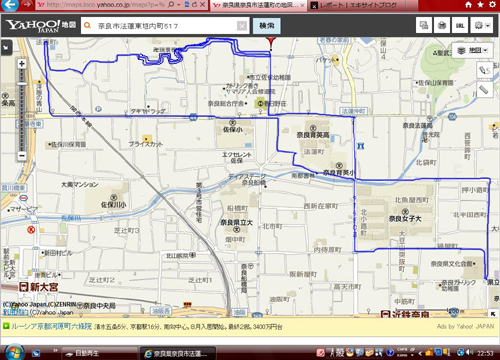The image size is (500, 360).
Task: Open the Windows Start orb
Action: (x=14, y=352)
